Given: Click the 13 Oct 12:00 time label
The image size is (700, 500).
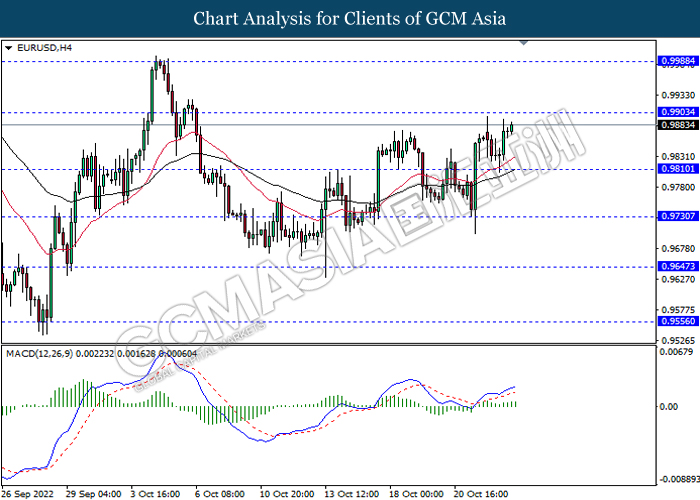Looking at the screenshot, I should (x=351, y=494).
